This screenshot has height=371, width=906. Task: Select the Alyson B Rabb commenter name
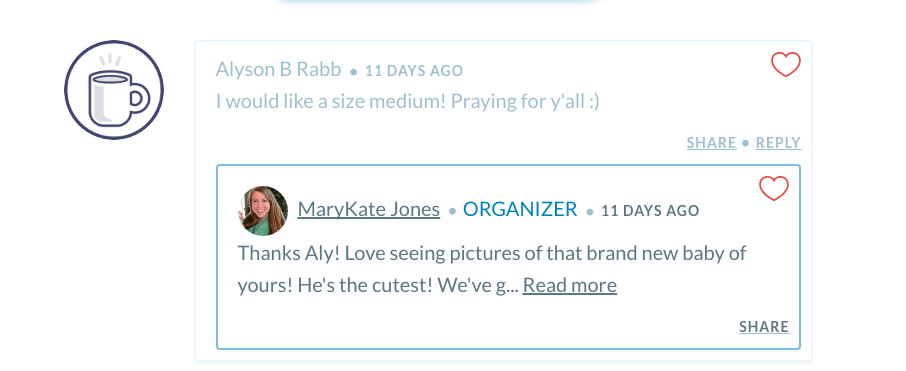click(279, 69)
